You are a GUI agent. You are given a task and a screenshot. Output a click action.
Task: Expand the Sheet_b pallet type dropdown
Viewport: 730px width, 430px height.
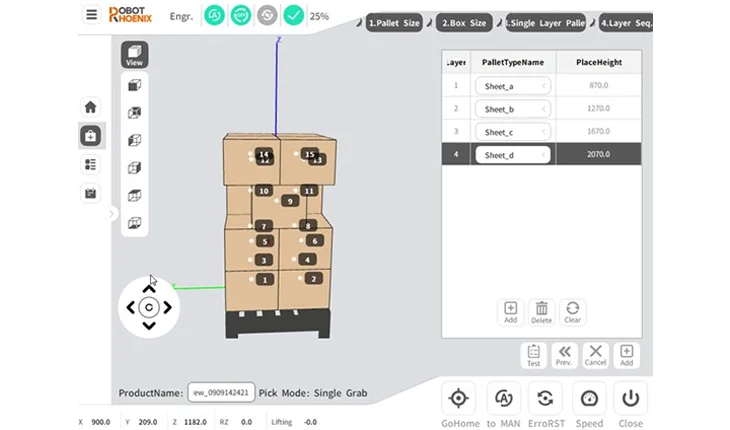click(513, 109)
